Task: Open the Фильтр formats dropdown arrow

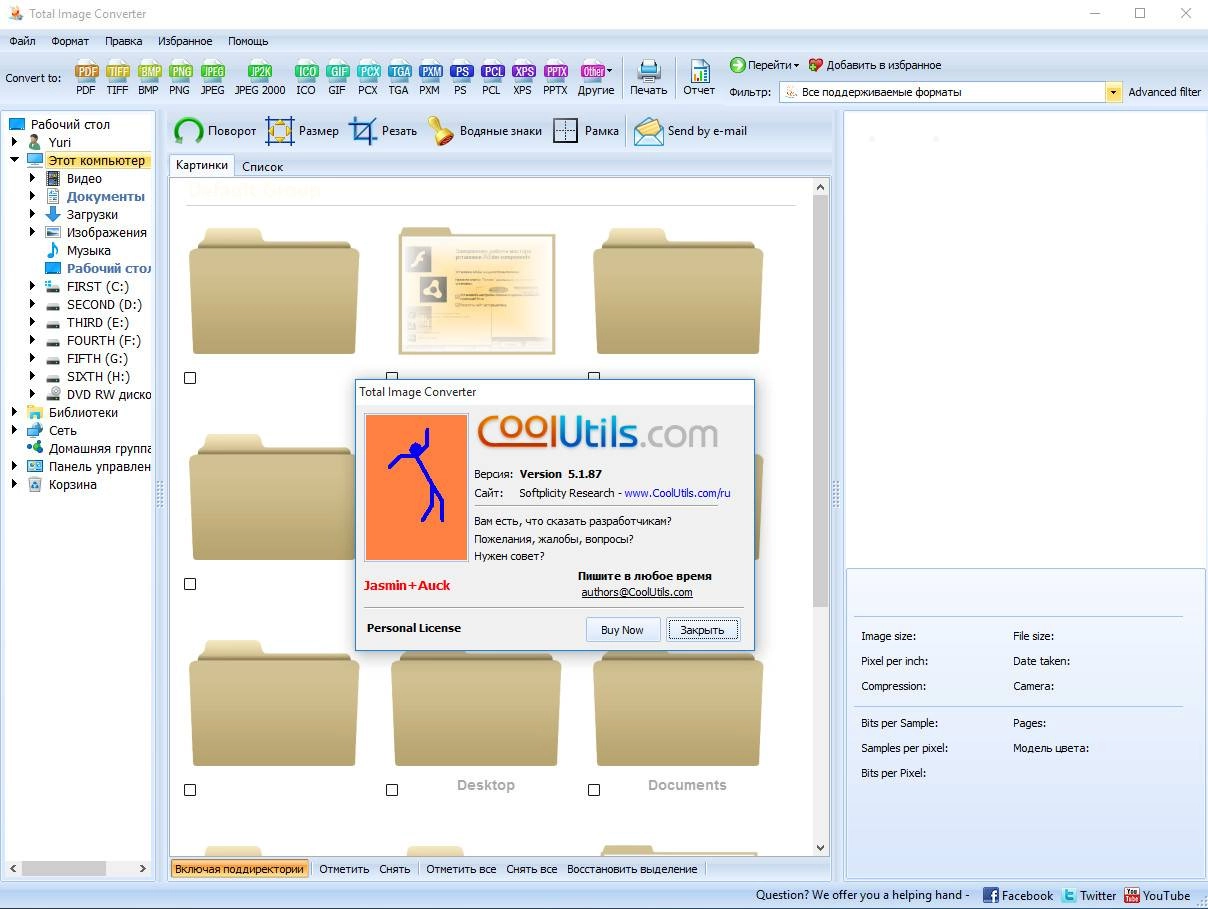Action: 1113,92
